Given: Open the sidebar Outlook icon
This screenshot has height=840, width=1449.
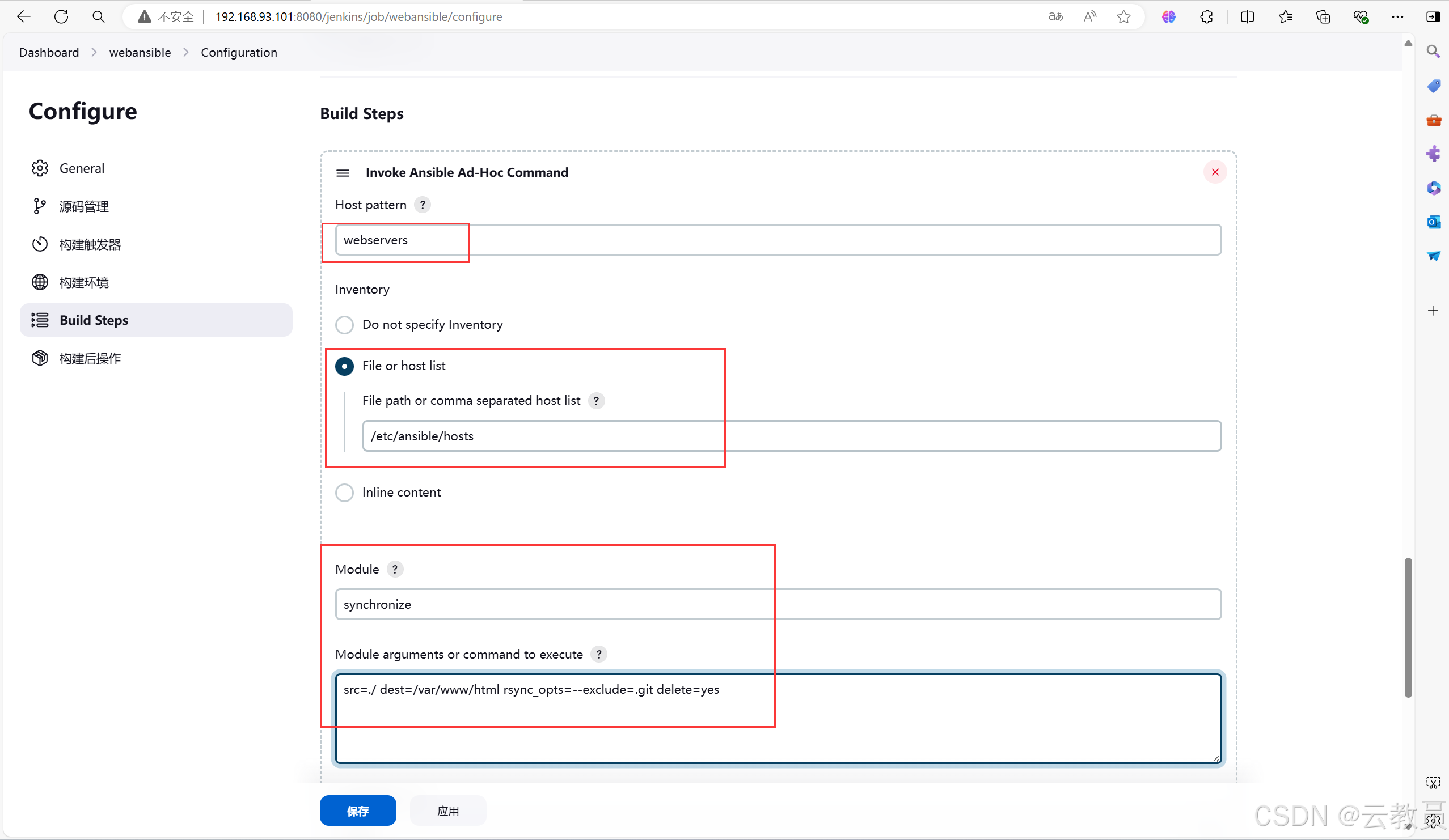Looking at the screenshot, I should click(1434, 222).
